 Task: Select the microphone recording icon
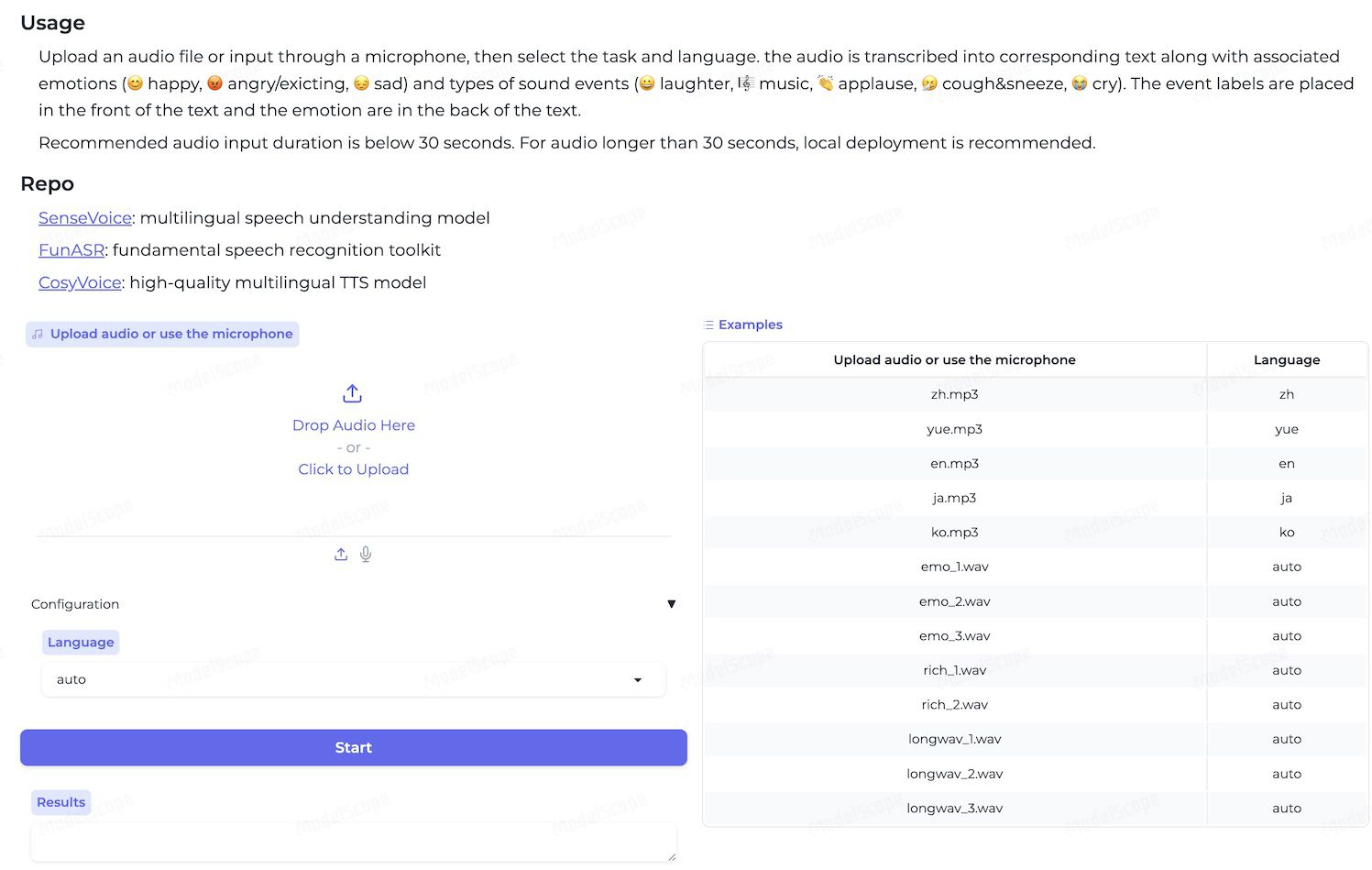click(366, 555)
